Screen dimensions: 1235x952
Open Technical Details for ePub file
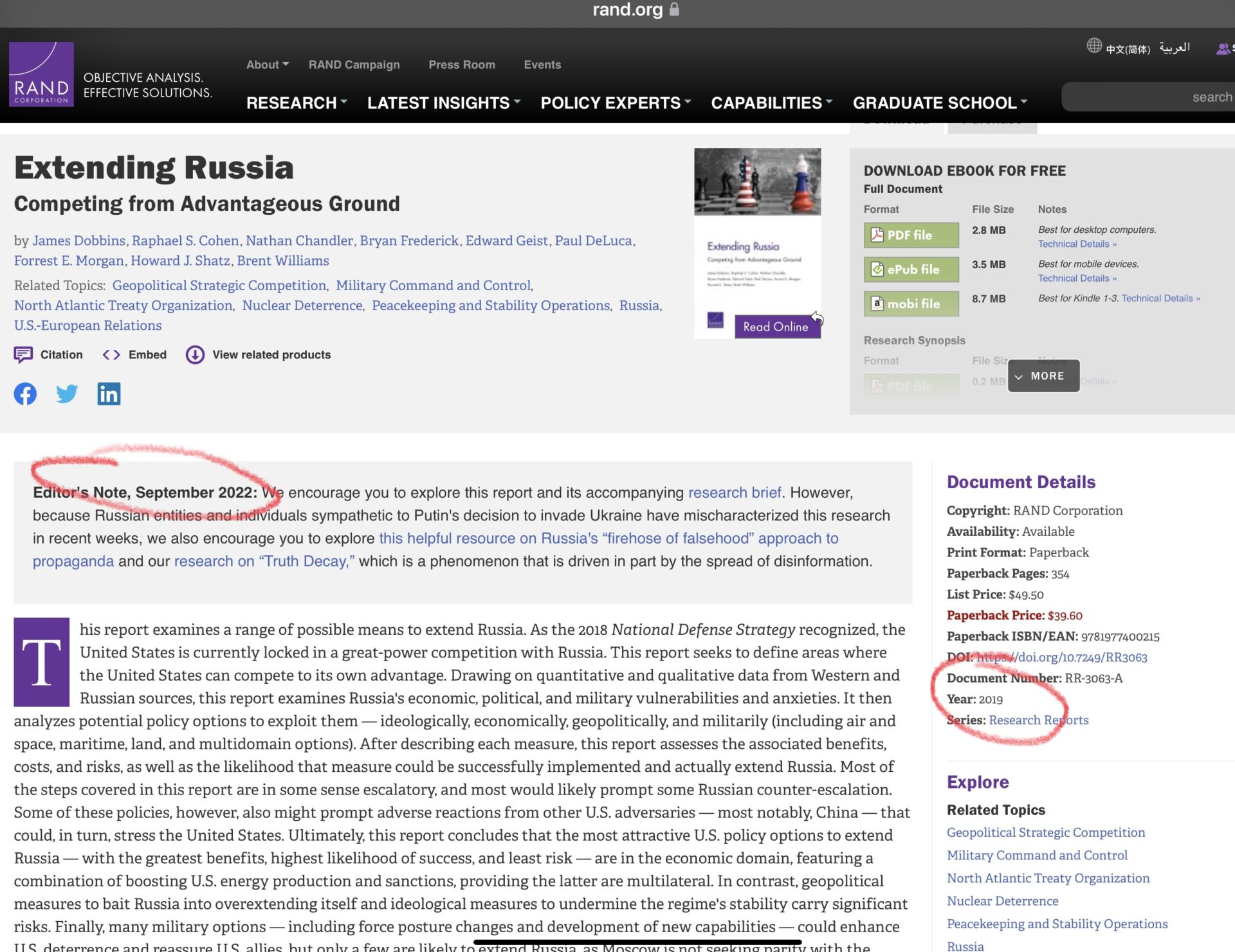click(1077, 279)
